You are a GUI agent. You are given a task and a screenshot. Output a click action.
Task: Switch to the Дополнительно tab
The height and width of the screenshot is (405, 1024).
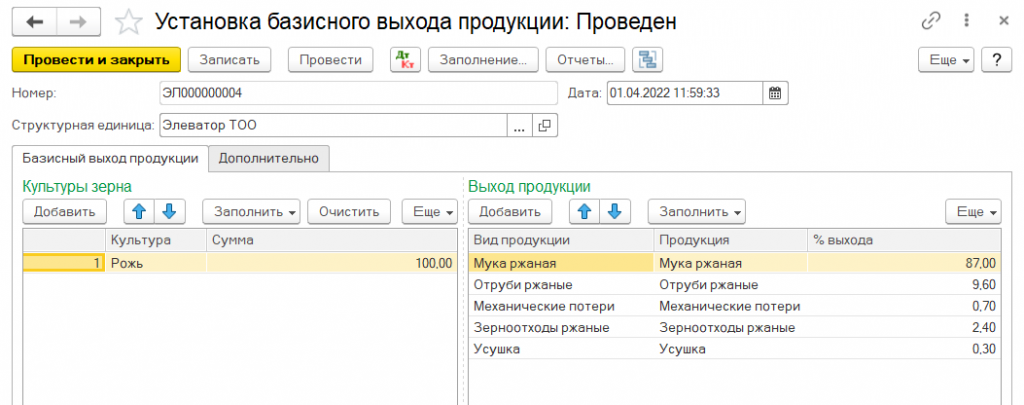coord(269,158)
